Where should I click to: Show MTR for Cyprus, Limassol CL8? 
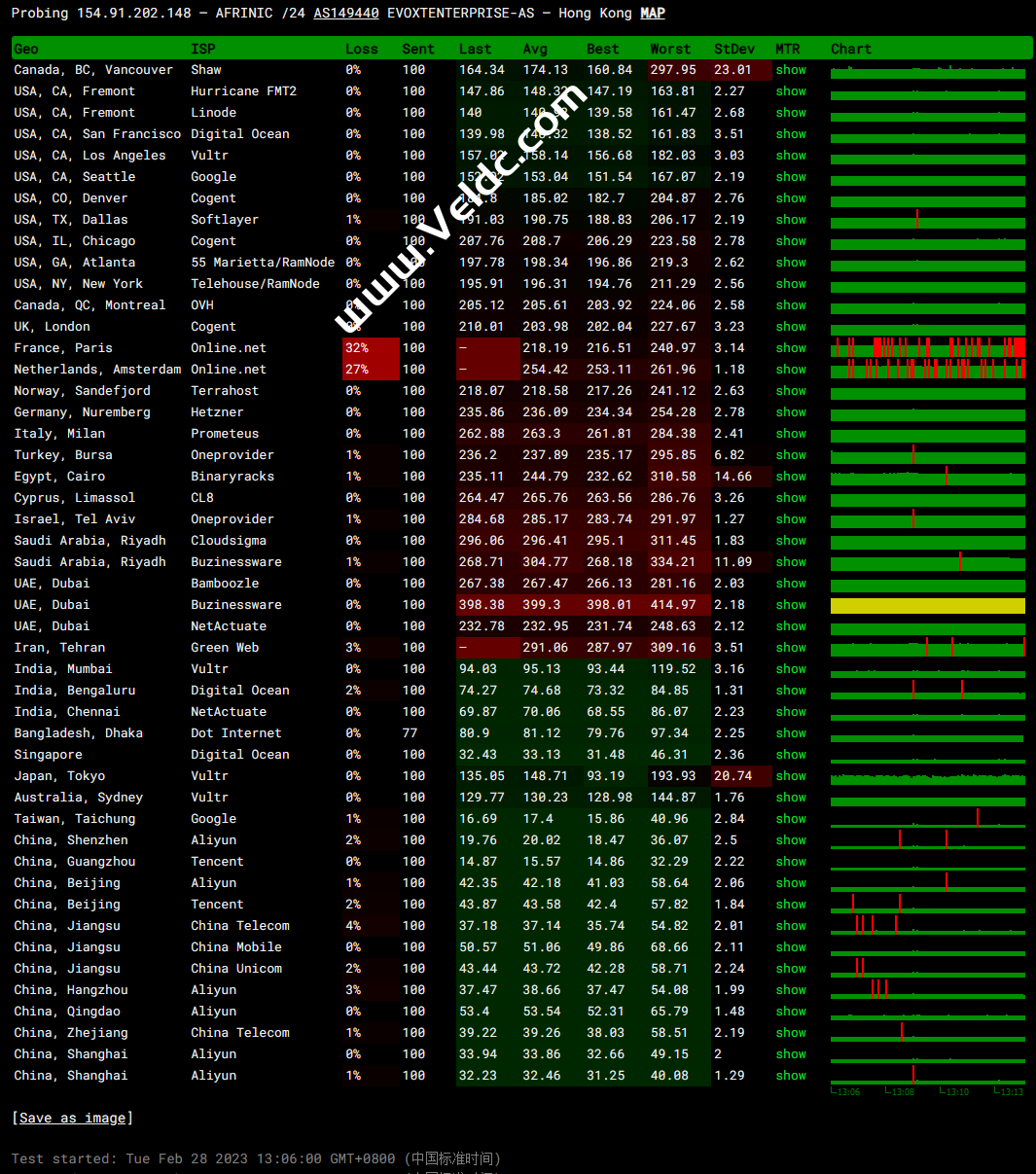tap(791, 498)
